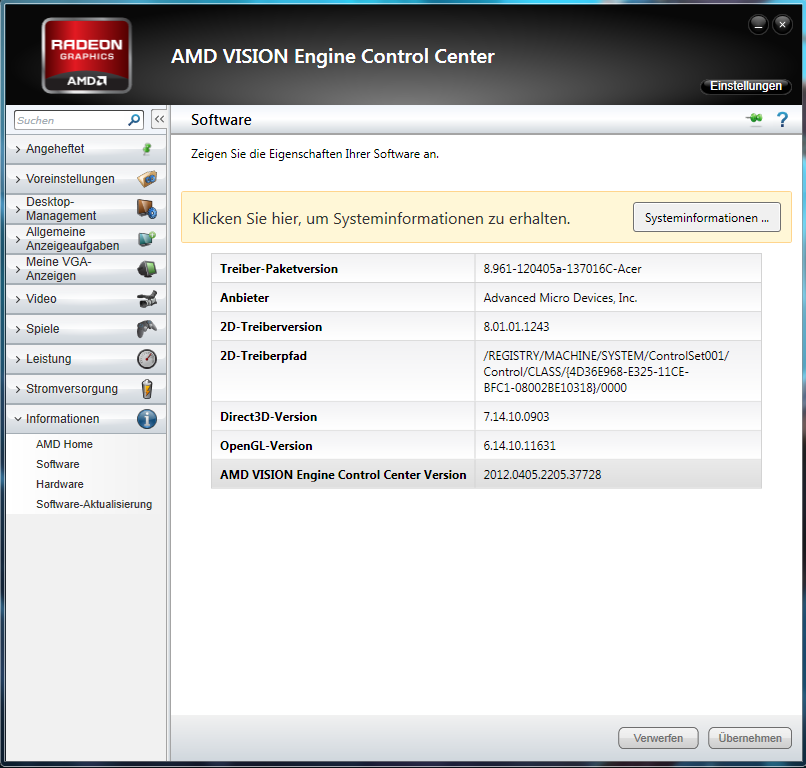Select the Anbieter label
Screen dimensions: 806x768
point(245,298)
